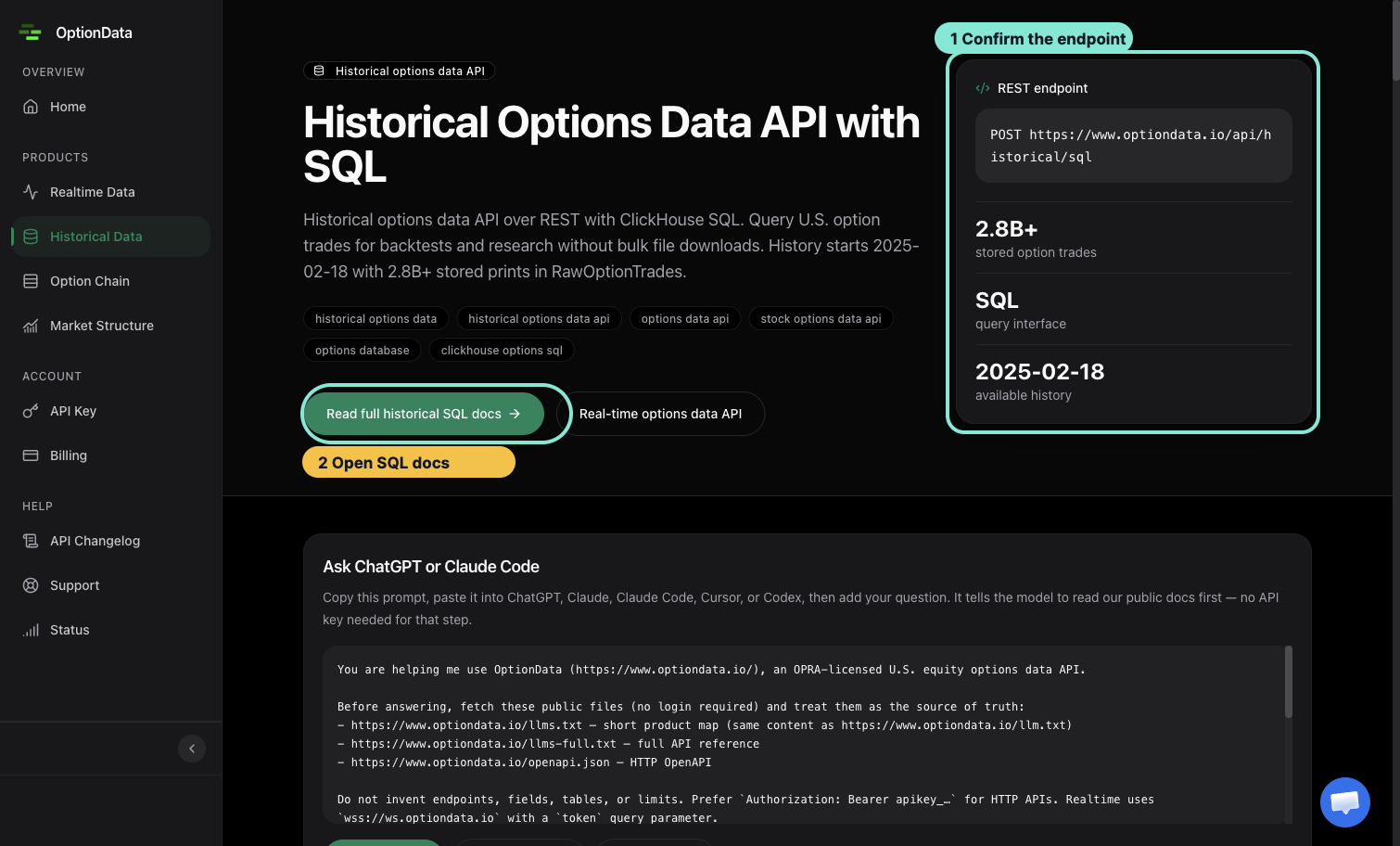
Task: Click the '2.8B+' stored trades value
Action: tap(1006, 229)
